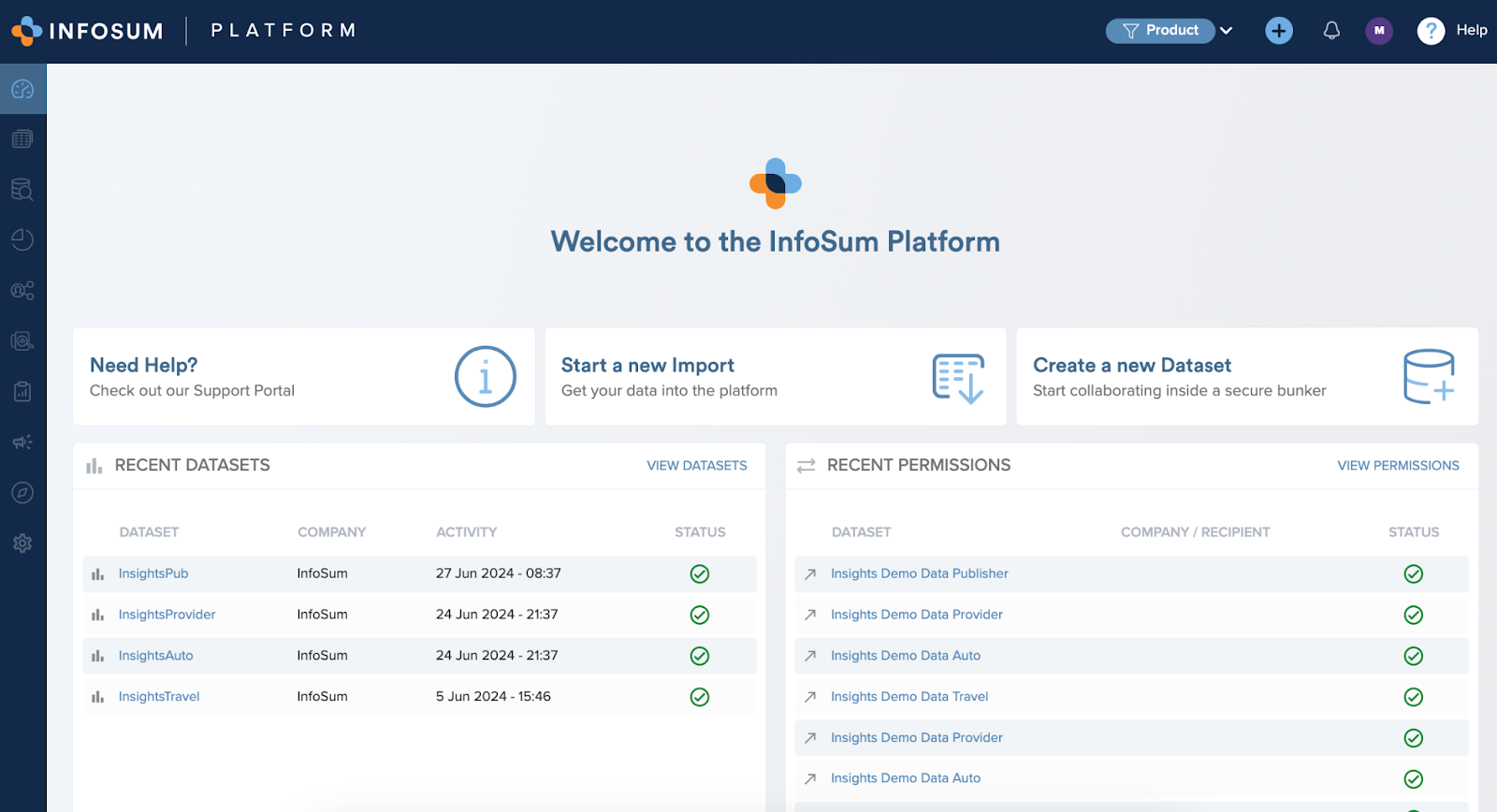Click the arrow icon beside Insights Demo Data Travel
Image resolution: width=1497 pixels, height=812 pixels.
pyautogui.click(x=810, y=697)
